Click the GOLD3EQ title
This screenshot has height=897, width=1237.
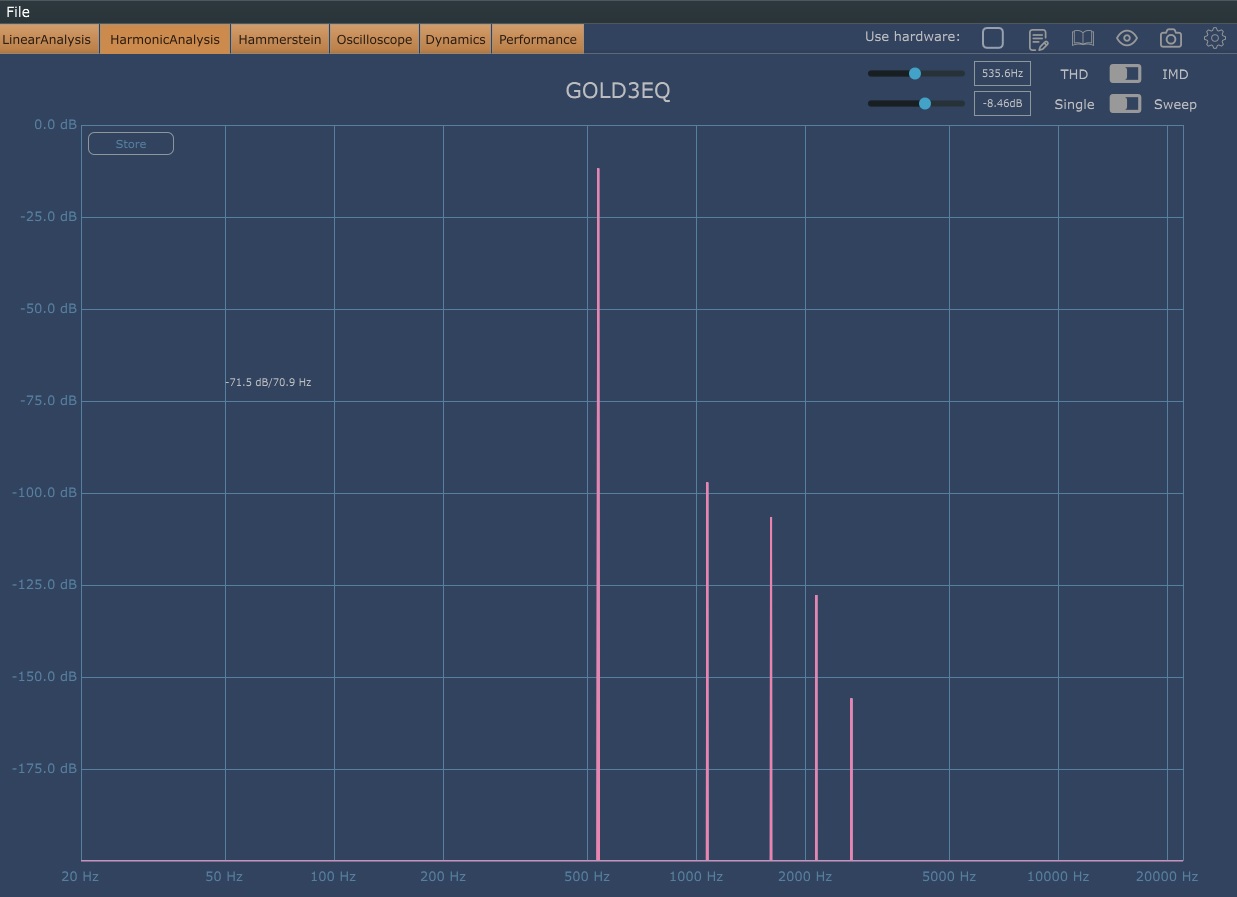(618, 91)
